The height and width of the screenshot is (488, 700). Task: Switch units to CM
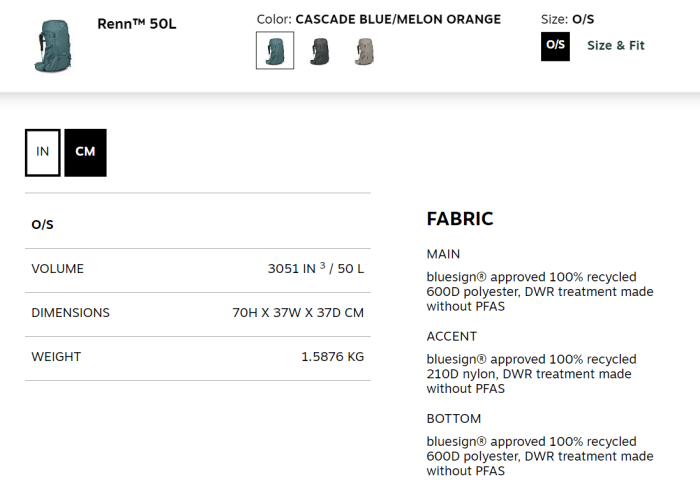[85, 153]
